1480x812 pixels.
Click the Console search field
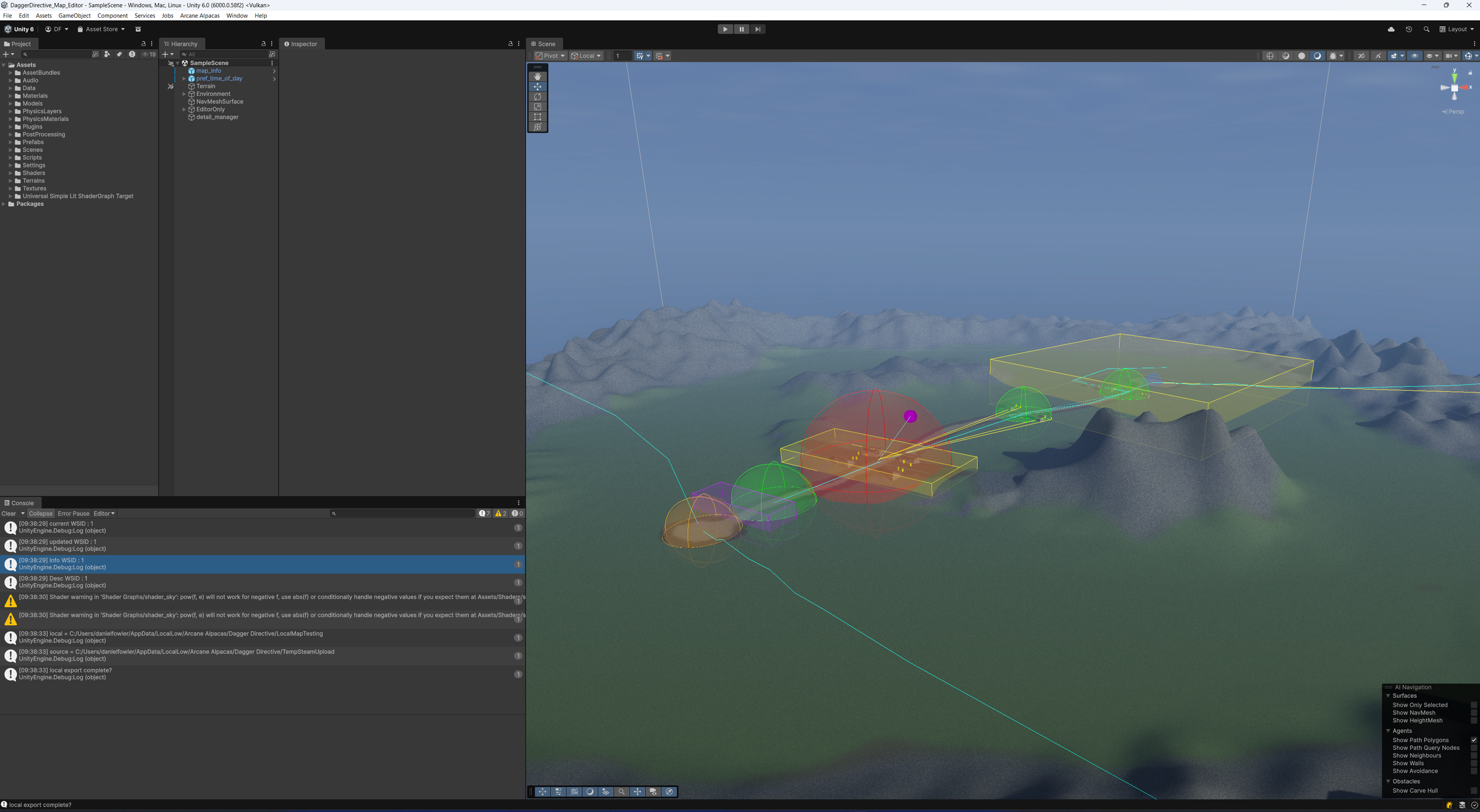click(403, 513)
